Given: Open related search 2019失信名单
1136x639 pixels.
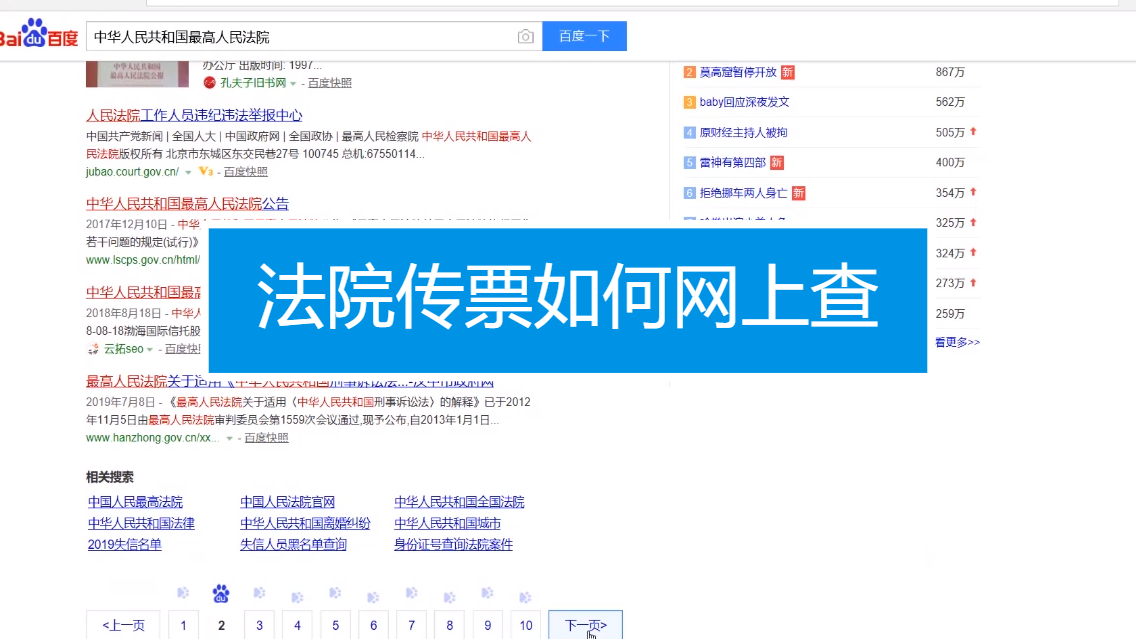Looking at the screenshot, I should [123, 545].
